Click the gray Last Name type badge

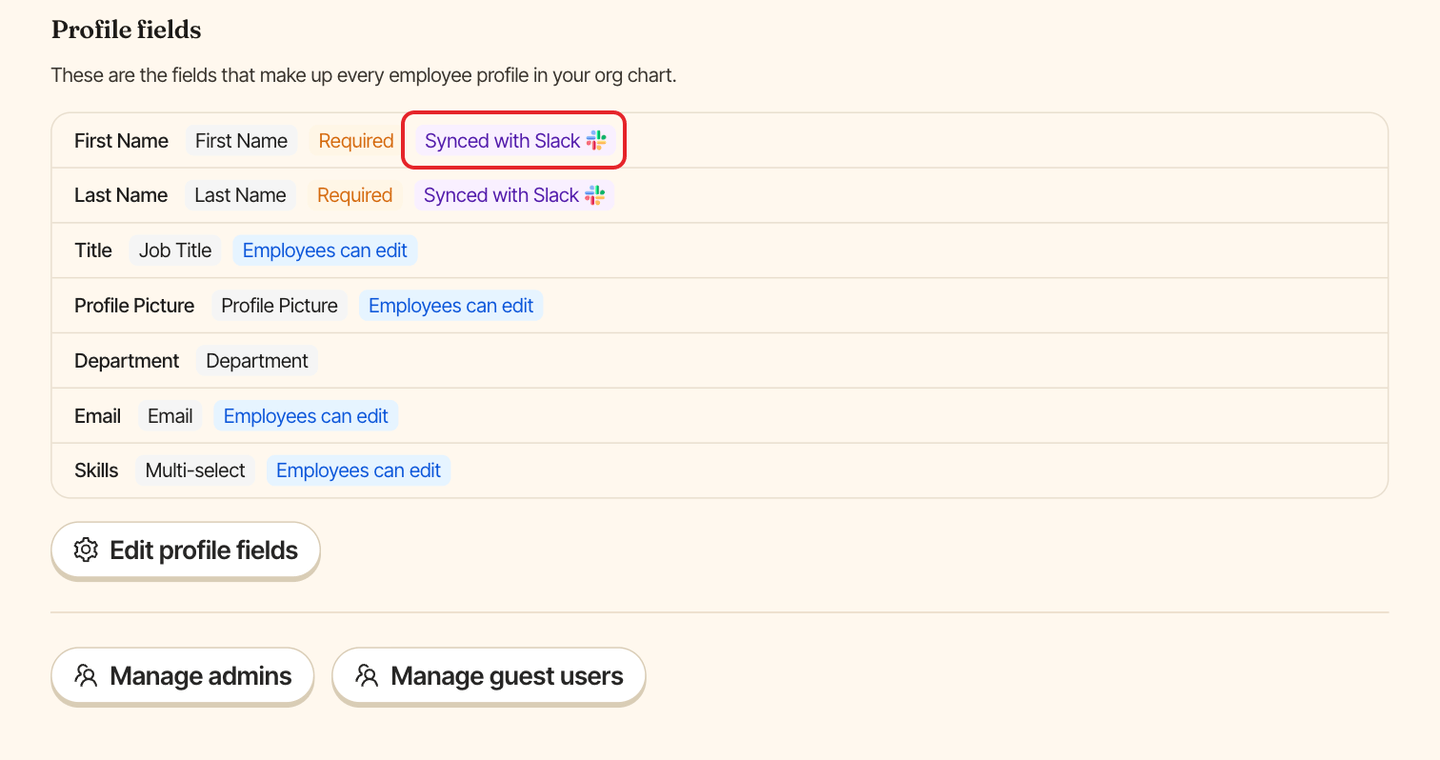click(240, 195)
